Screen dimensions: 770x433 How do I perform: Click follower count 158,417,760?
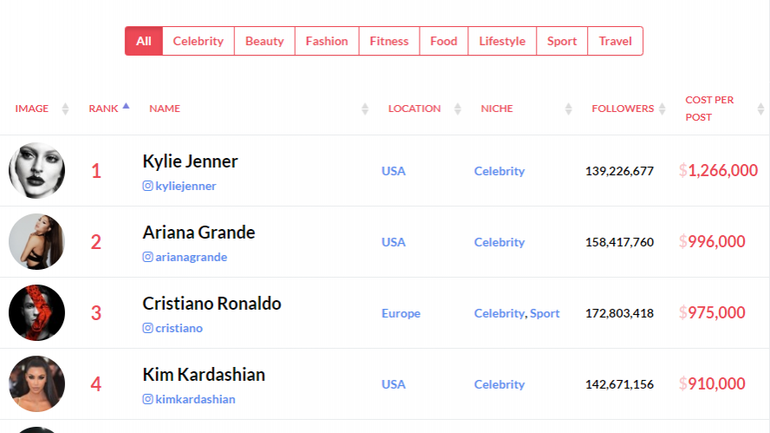(x=619, y=243)
